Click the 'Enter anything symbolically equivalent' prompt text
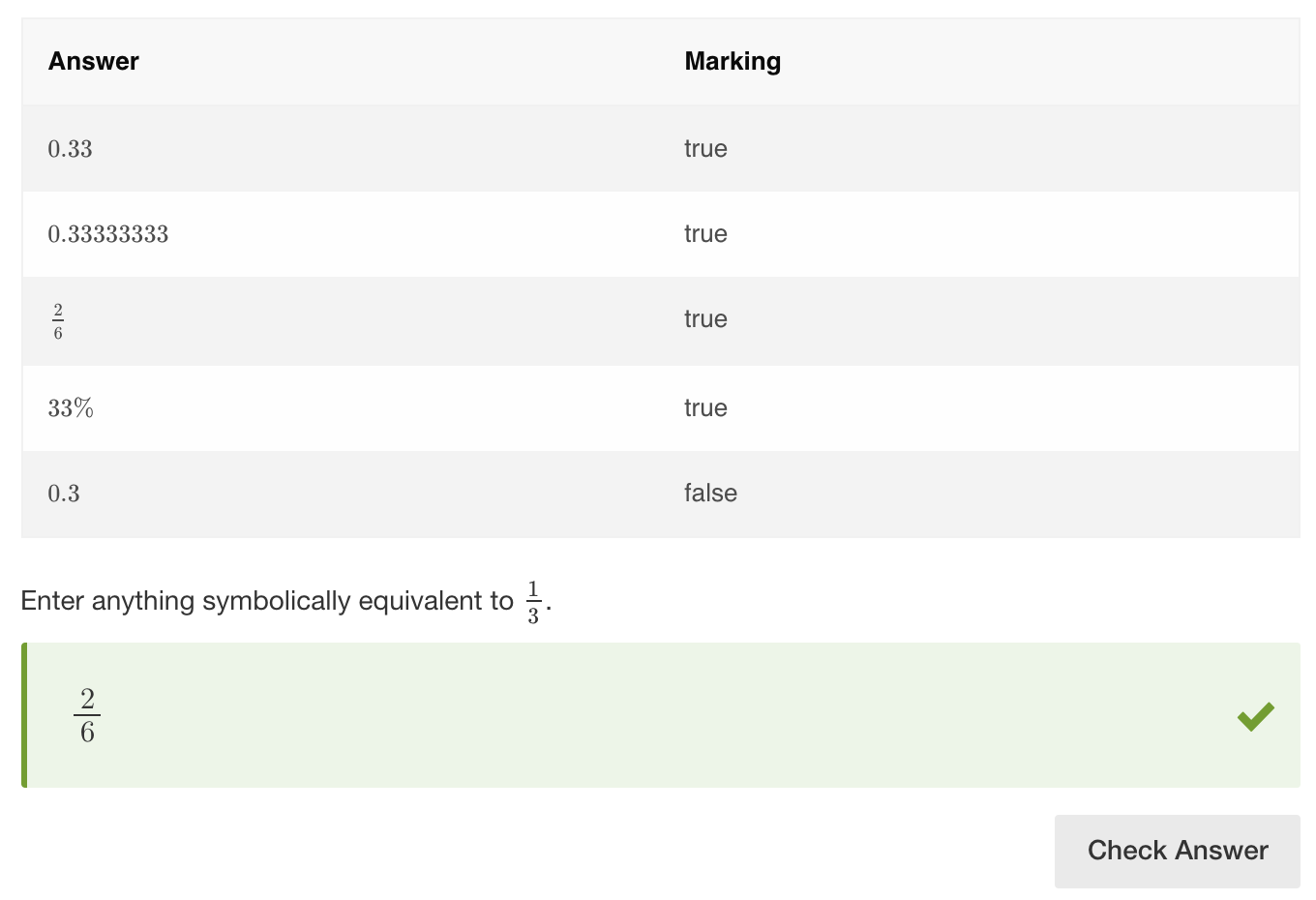1316x900 pixels. tap(266, 601)
